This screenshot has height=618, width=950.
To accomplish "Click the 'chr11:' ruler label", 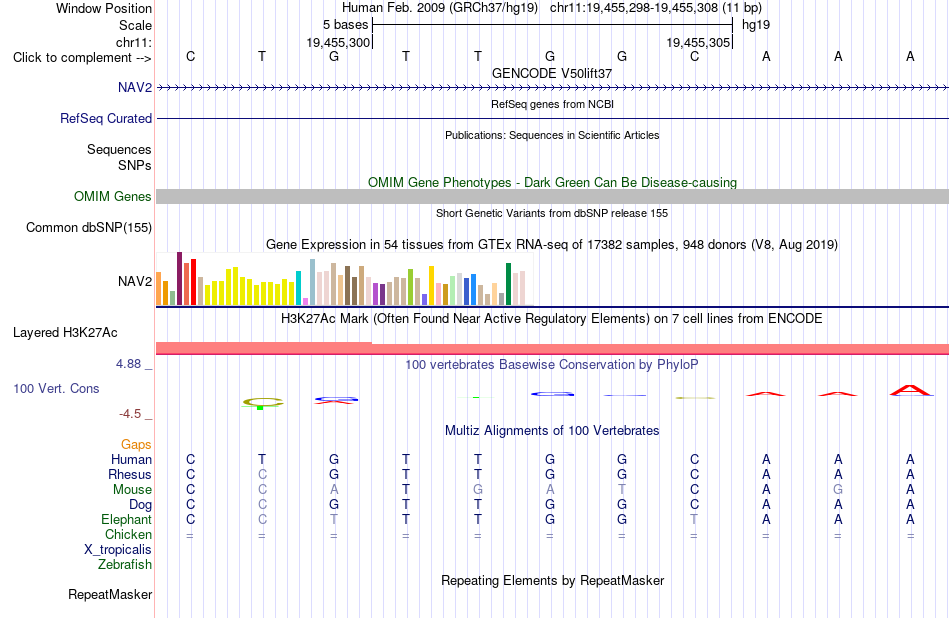I will click(x=133, y=42).
